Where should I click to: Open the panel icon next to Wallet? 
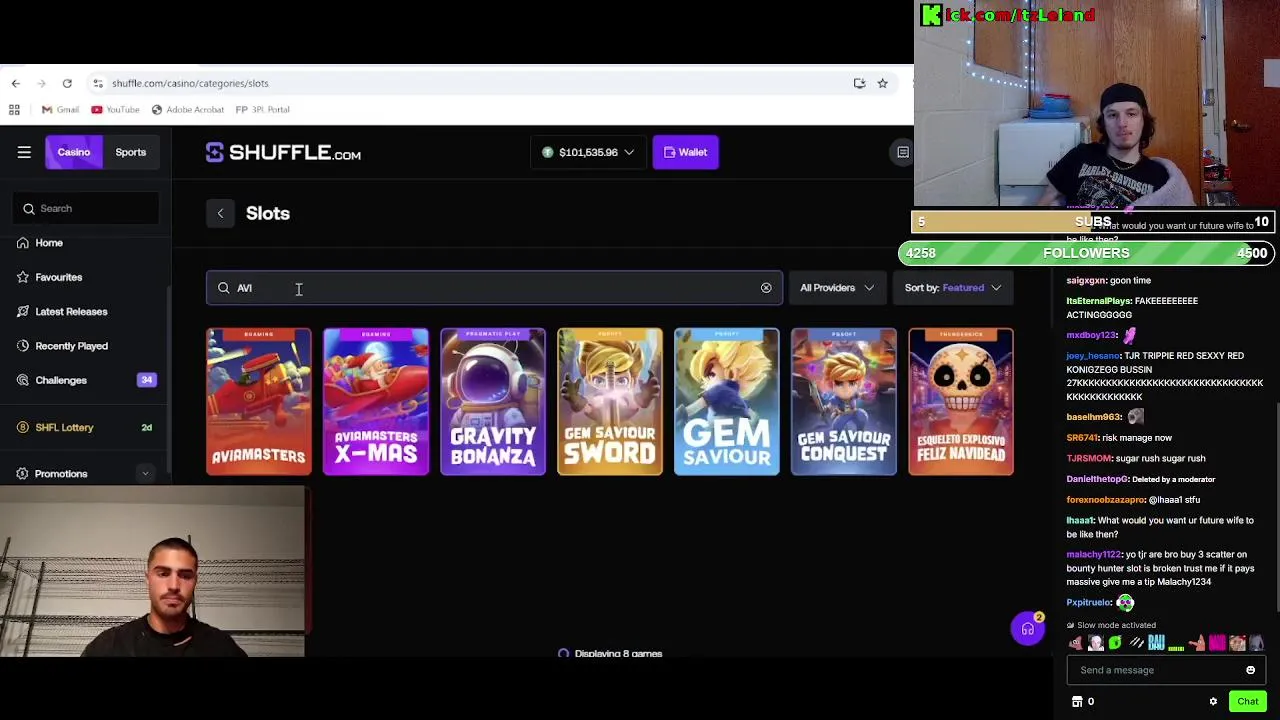click(902, 152)
